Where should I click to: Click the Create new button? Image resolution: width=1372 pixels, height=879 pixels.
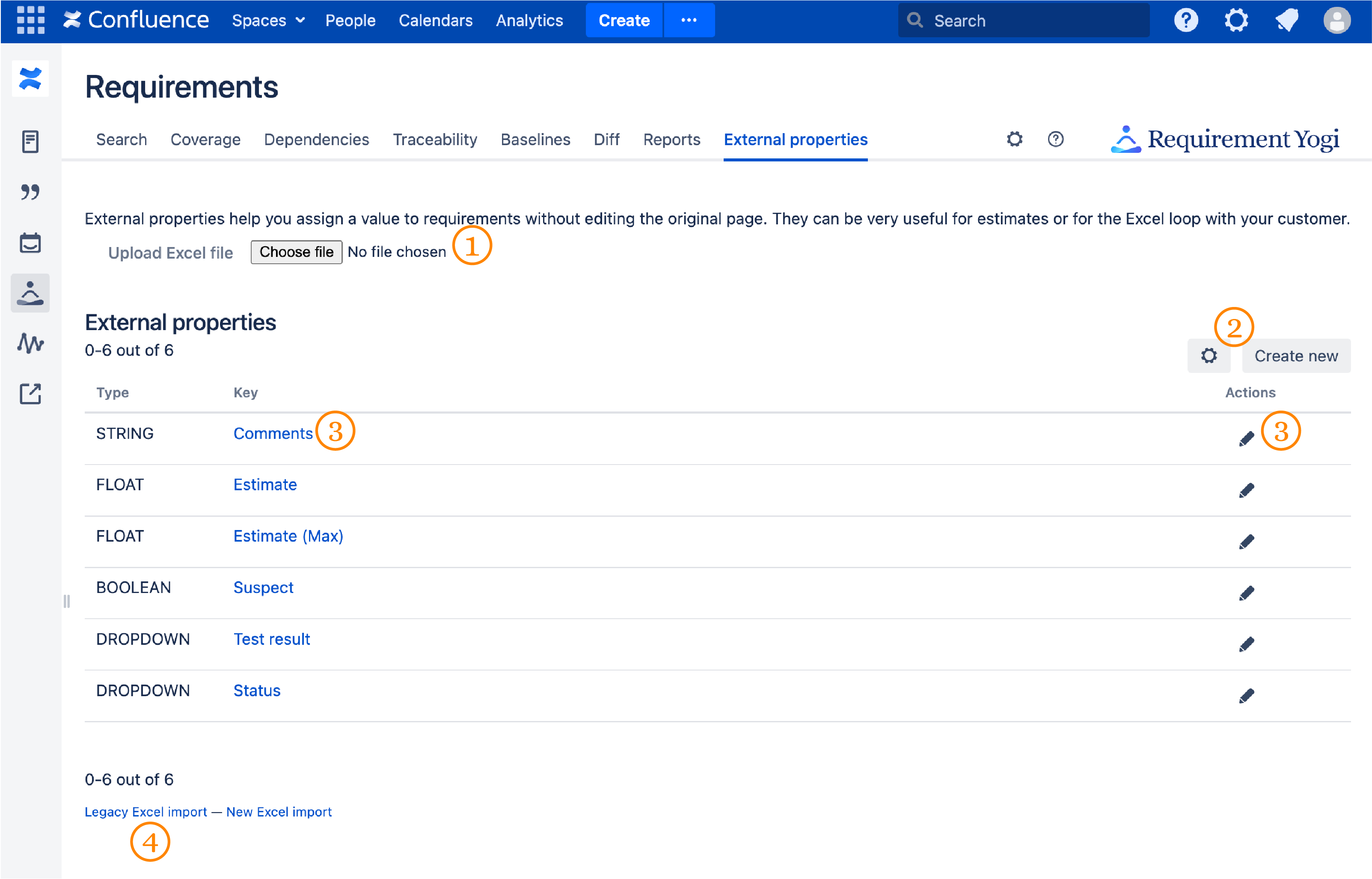(1296, 356)
